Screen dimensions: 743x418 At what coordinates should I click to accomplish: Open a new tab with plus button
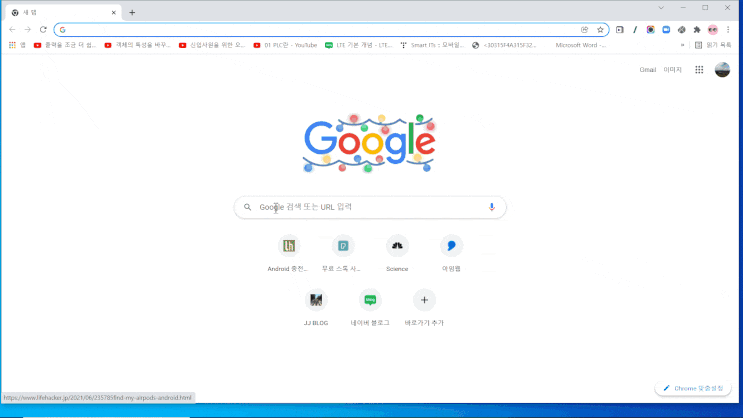point(132,13)
